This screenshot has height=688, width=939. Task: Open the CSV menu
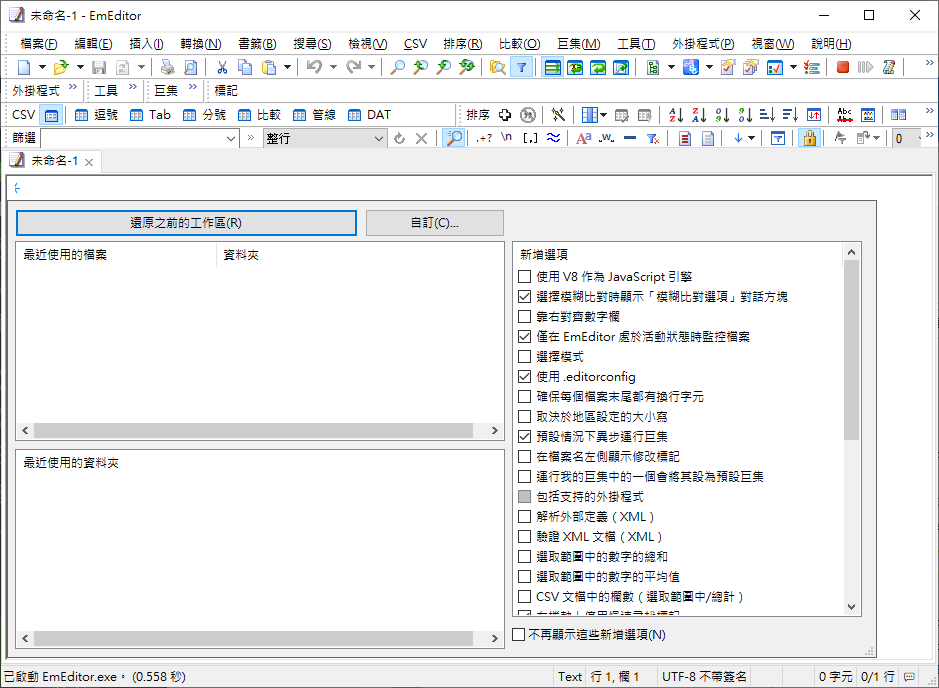point(415,44)
